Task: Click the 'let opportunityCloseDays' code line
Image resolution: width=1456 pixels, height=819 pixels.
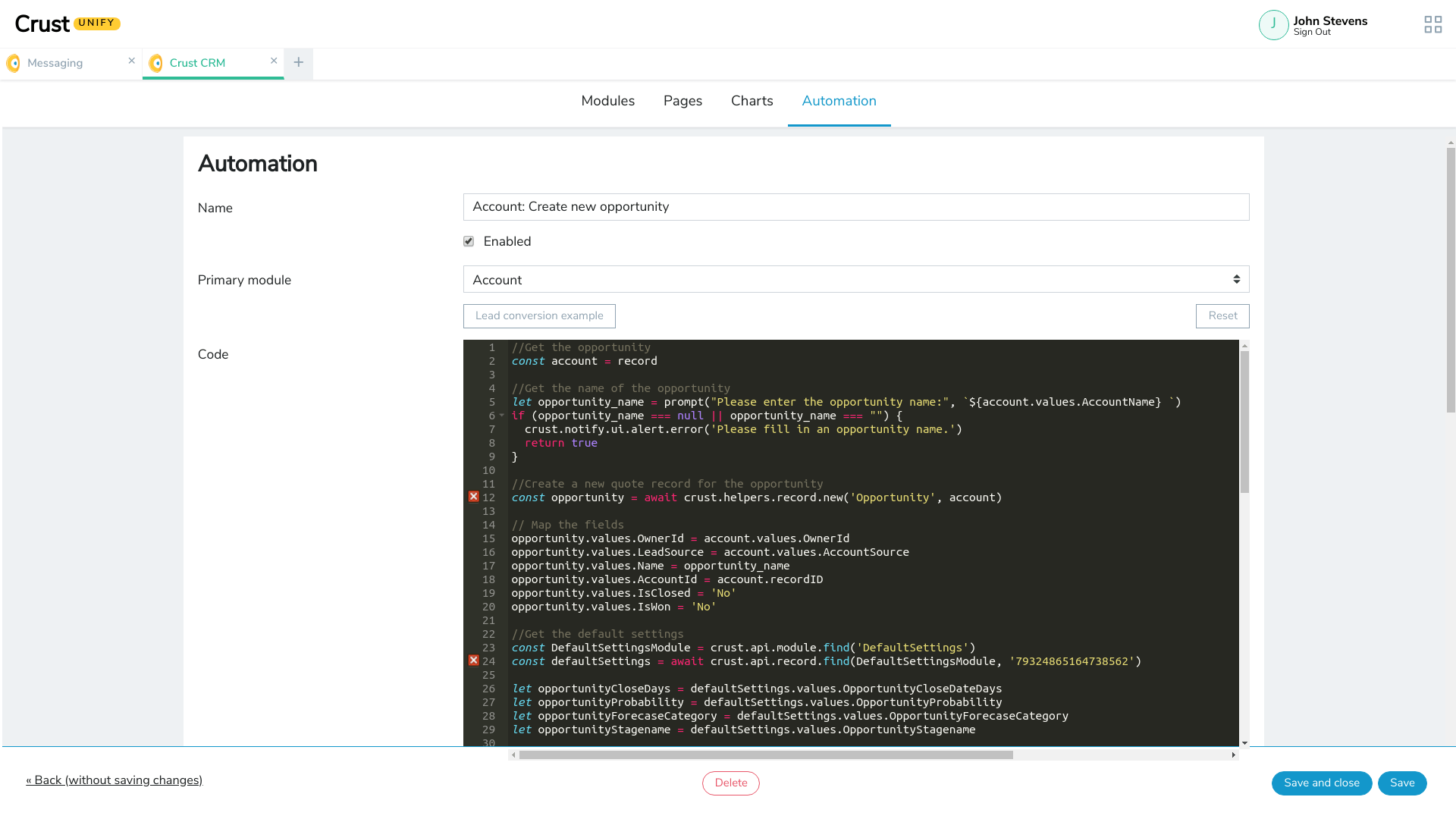Action: tap(756, 689)
